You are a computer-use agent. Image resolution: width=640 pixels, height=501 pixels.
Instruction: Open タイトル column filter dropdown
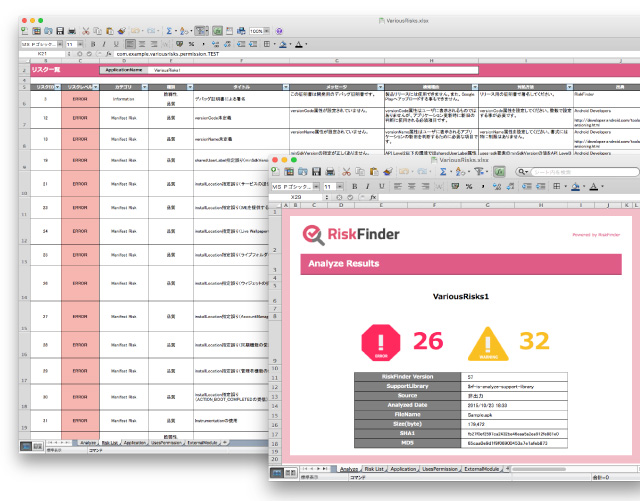[x=286, y=87]
